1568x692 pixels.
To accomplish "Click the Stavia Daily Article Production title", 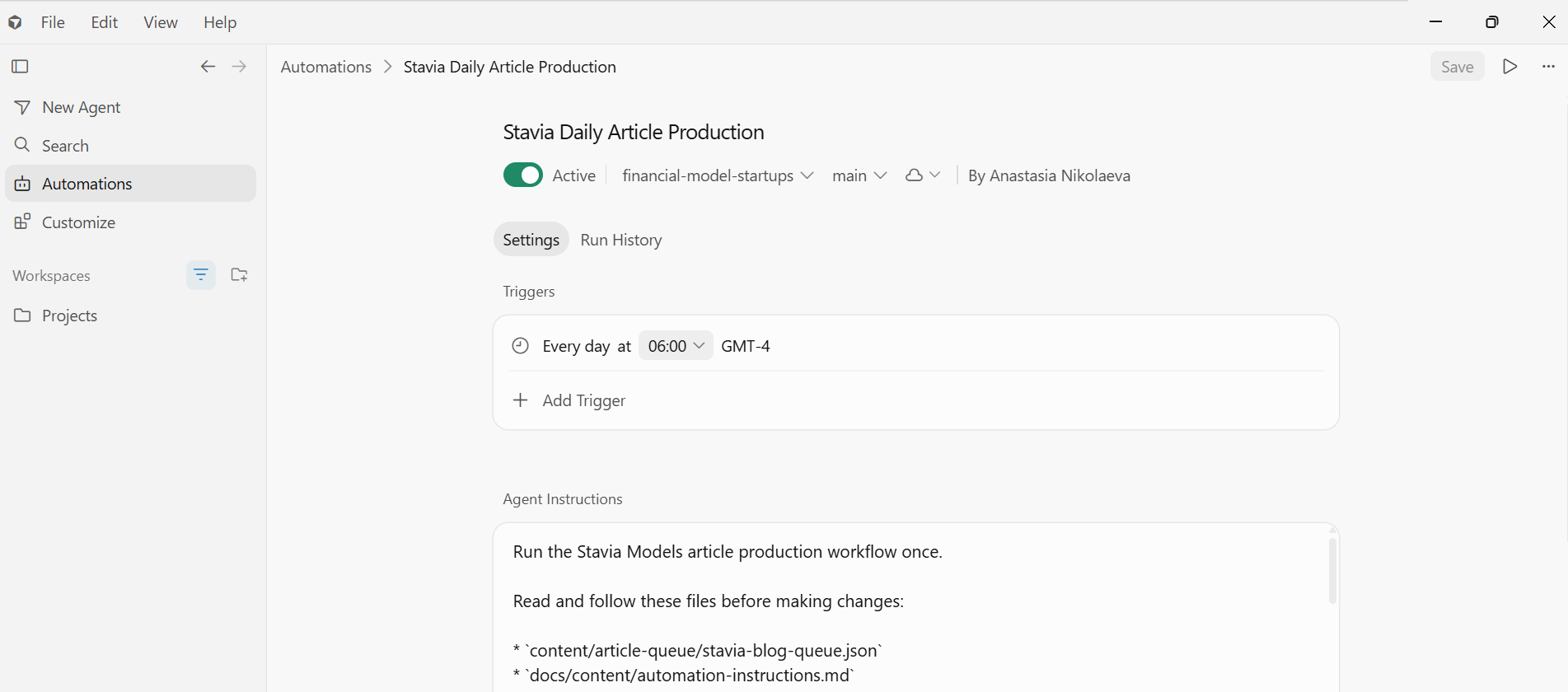I will click(x=634, y=132).
